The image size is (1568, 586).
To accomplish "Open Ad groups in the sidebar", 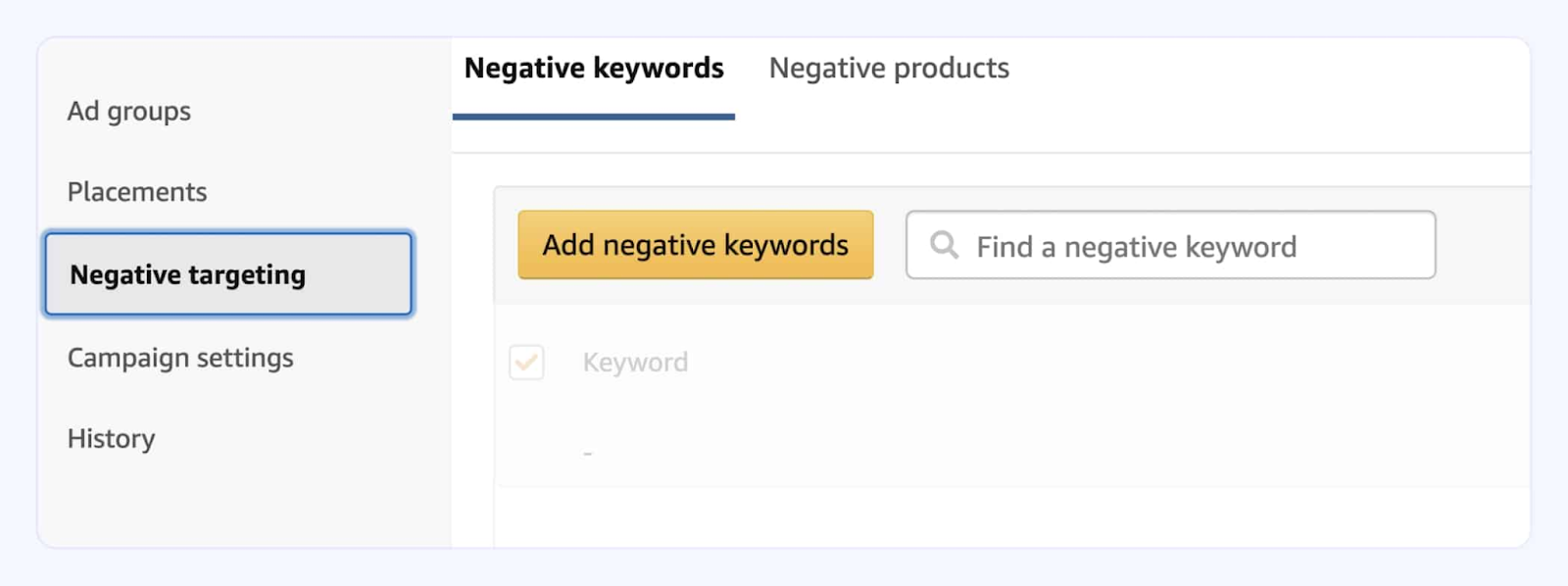I will [129, 112].
